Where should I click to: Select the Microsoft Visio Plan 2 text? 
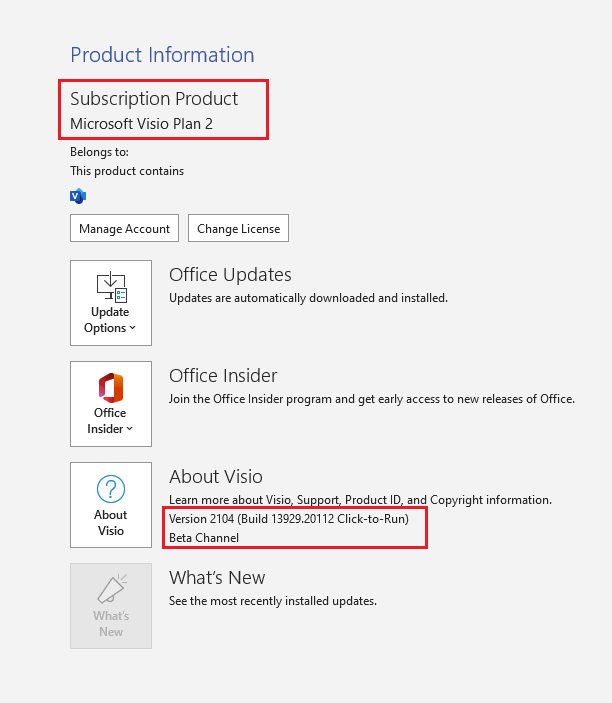141,124
